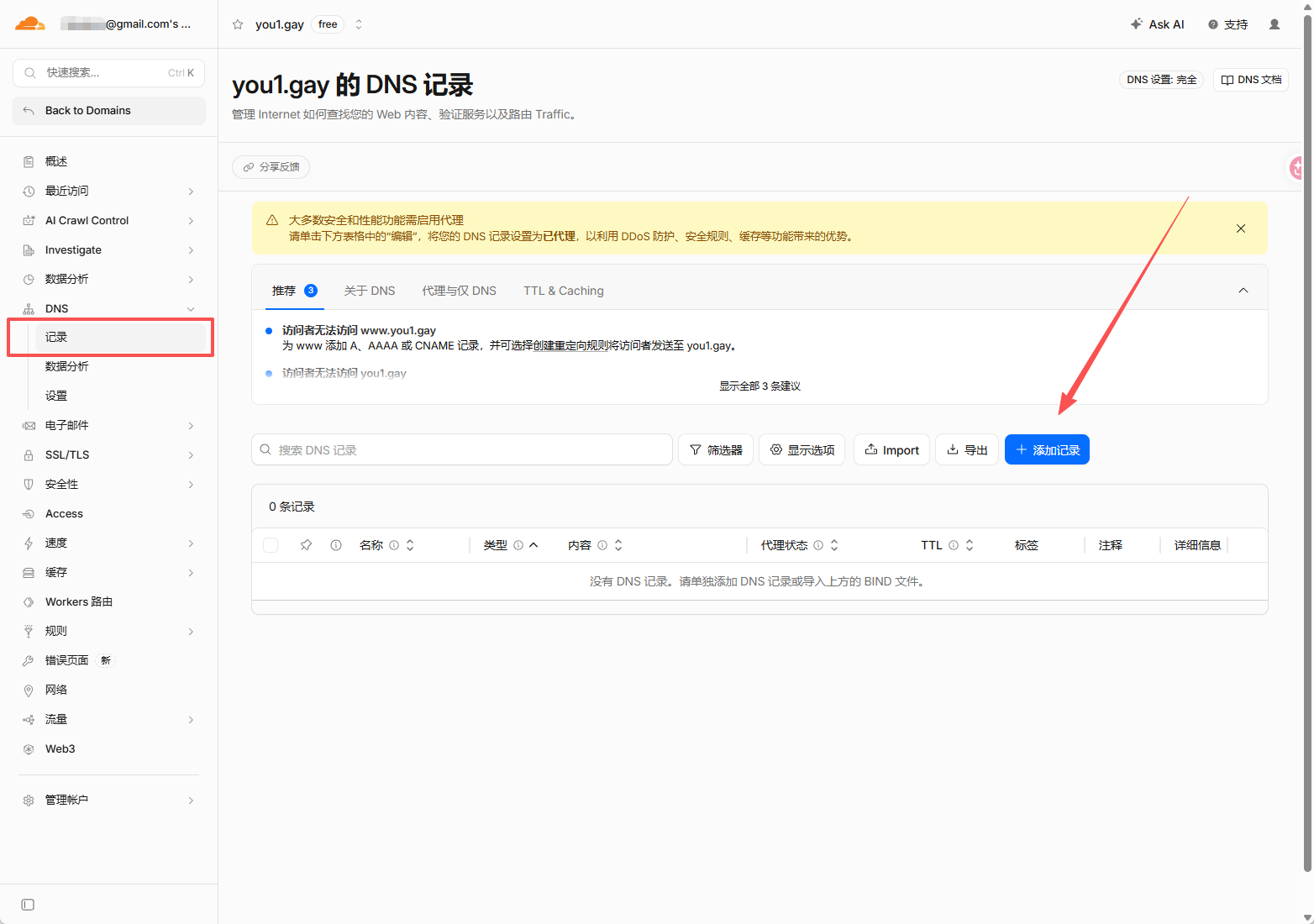Switch to the 关于 DNS tab

point(370,291)
